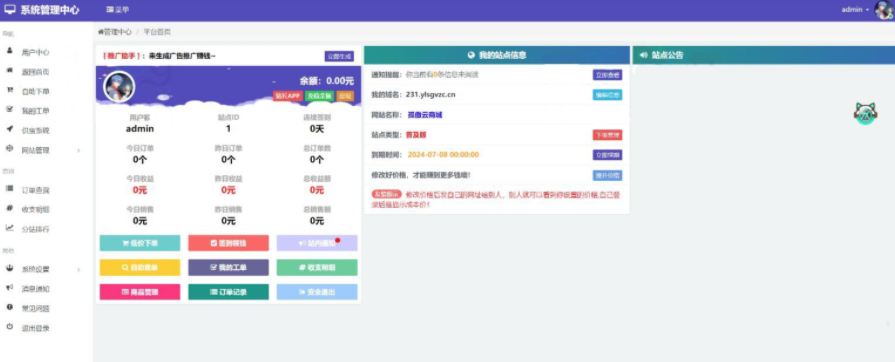Click the floating cat mascot icon
Image resolution: width=895 pixels, height=362 pixels.
click(865, 114)
